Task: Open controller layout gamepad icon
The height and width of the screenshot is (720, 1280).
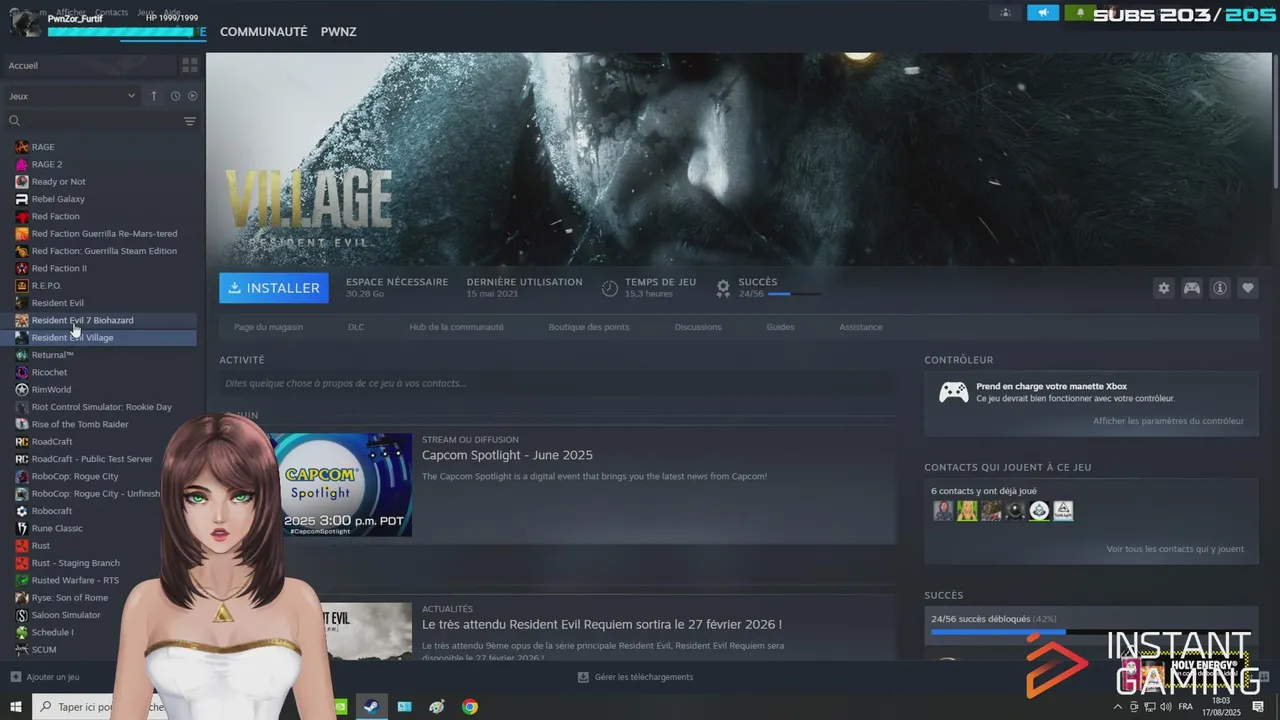Action: 1192,288
